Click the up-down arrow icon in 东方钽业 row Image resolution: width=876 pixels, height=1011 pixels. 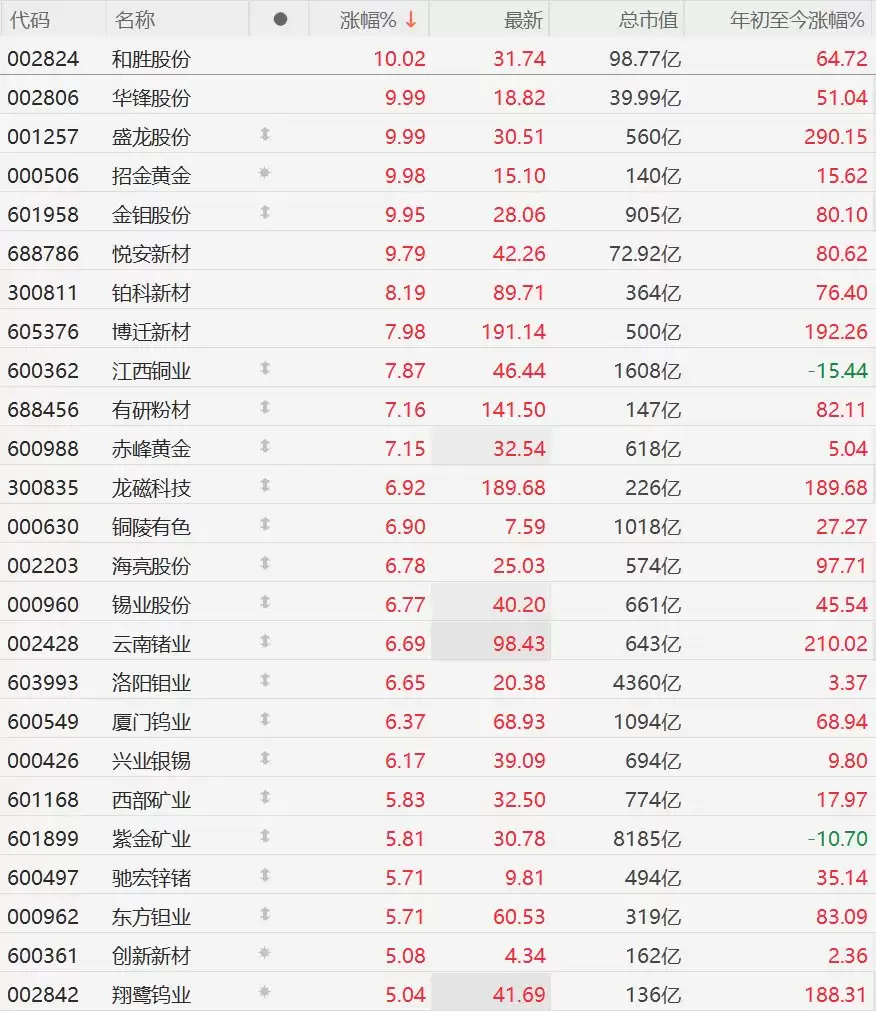tap(264, 914)
